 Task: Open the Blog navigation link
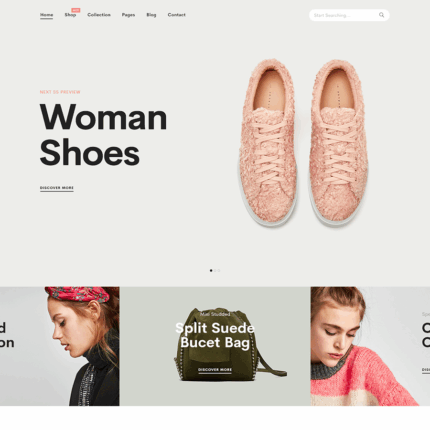(x=151, y=15)
